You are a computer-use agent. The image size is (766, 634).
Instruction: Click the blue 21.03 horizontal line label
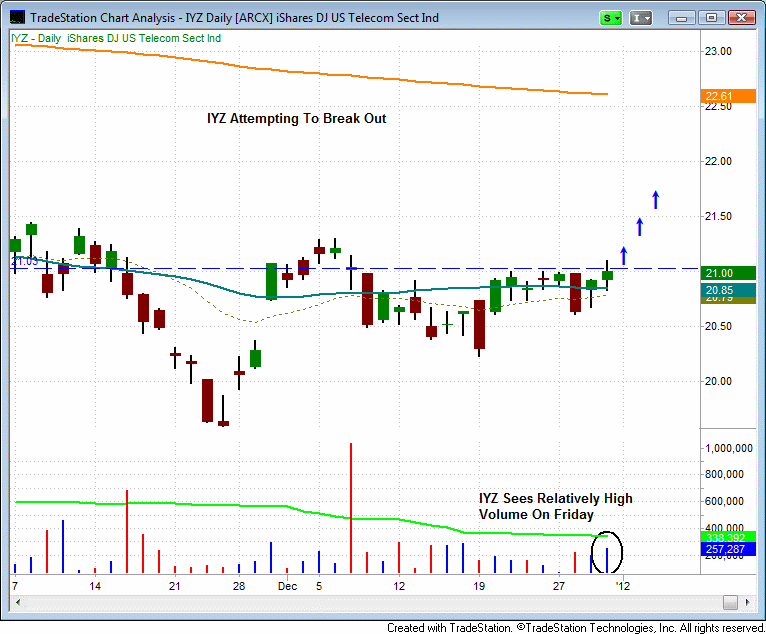click(24, 261)
